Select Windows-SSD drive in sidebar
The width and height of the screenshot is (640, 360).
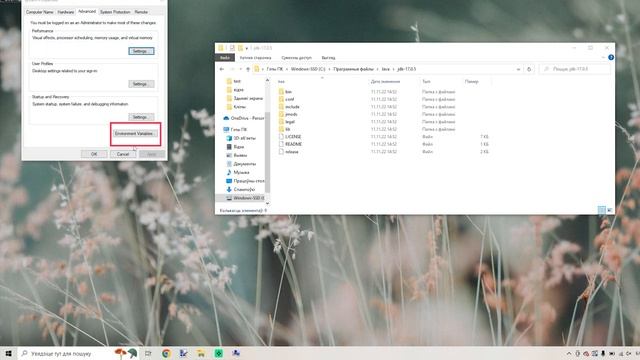[x=245, y=198]
